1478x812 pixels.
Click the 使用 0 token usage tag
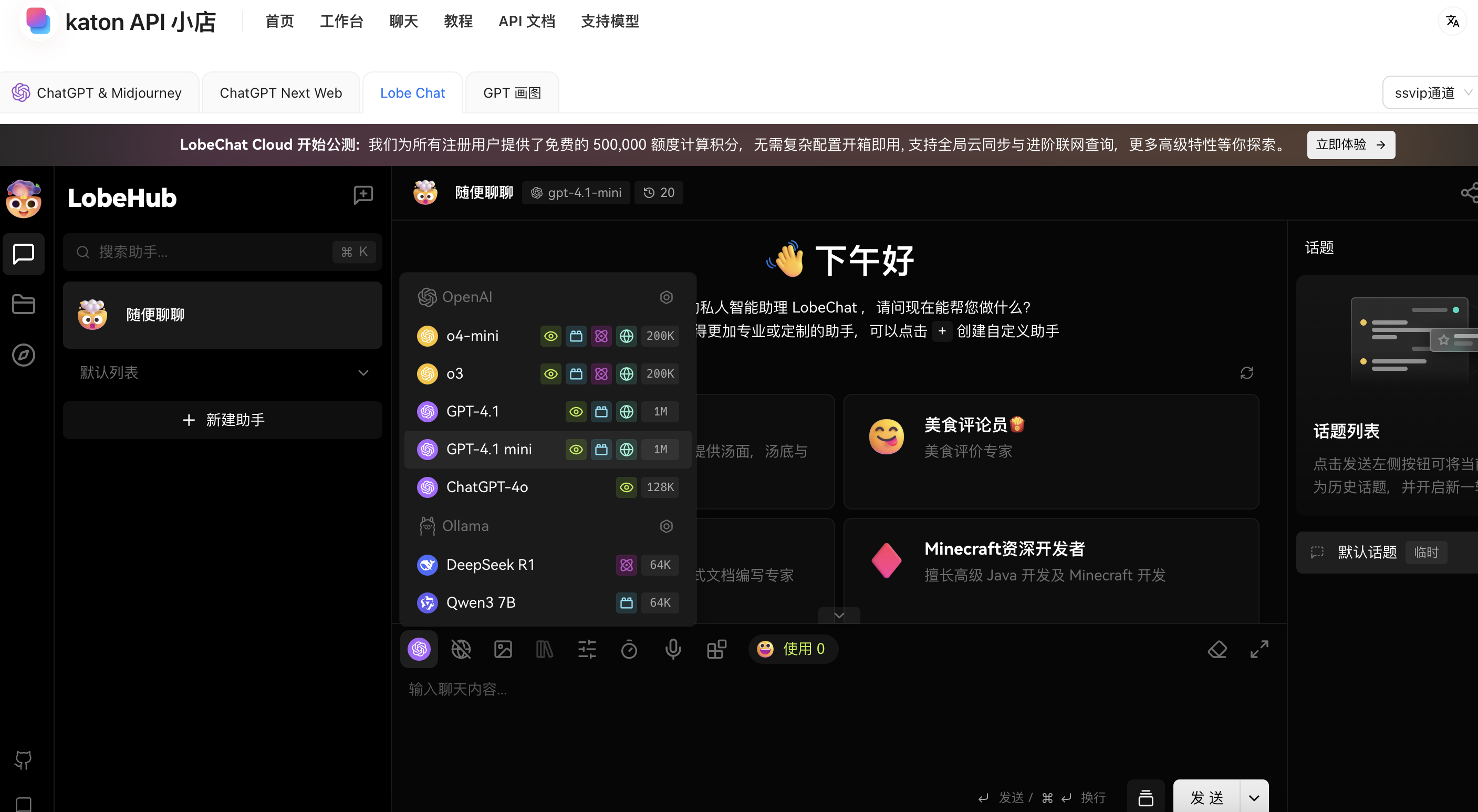pyautogui.click(x=793, y=649)
